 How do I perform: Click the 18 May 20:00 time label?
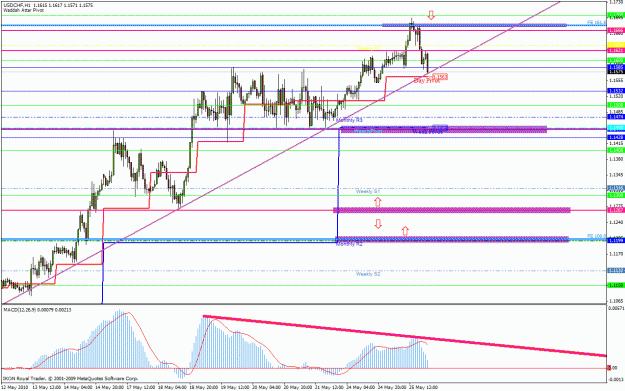click(204, 387)
